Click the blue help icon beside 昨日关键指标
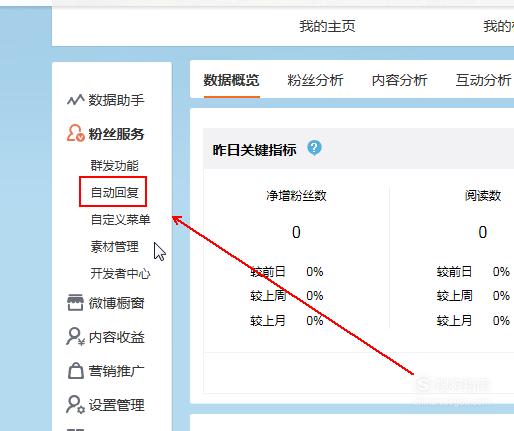The image size is (514, 431). (x=314, y=148)
